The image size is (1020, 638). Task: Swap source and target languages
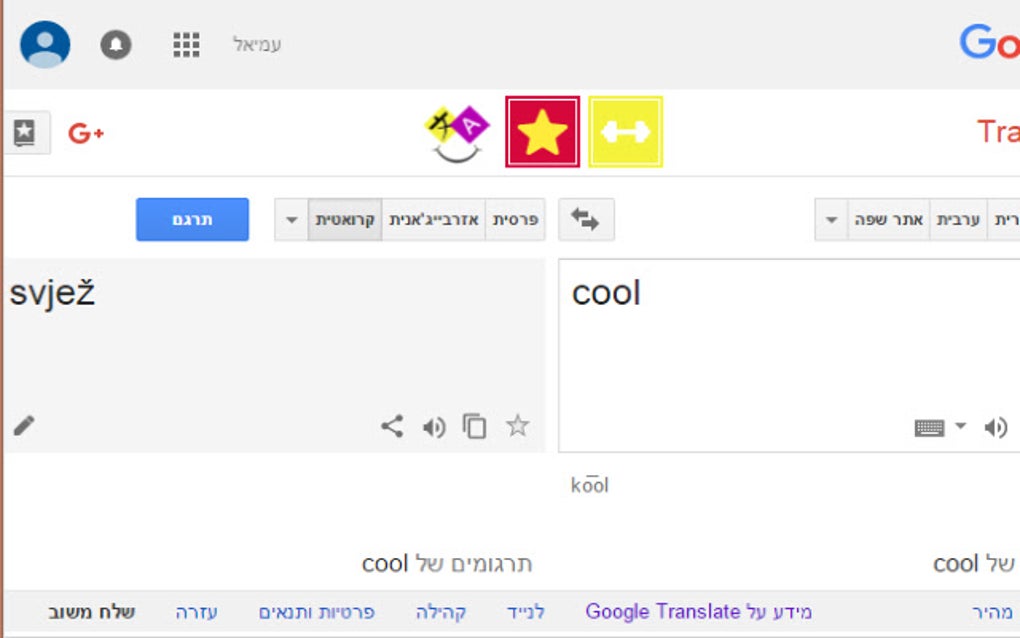(585, 220)
